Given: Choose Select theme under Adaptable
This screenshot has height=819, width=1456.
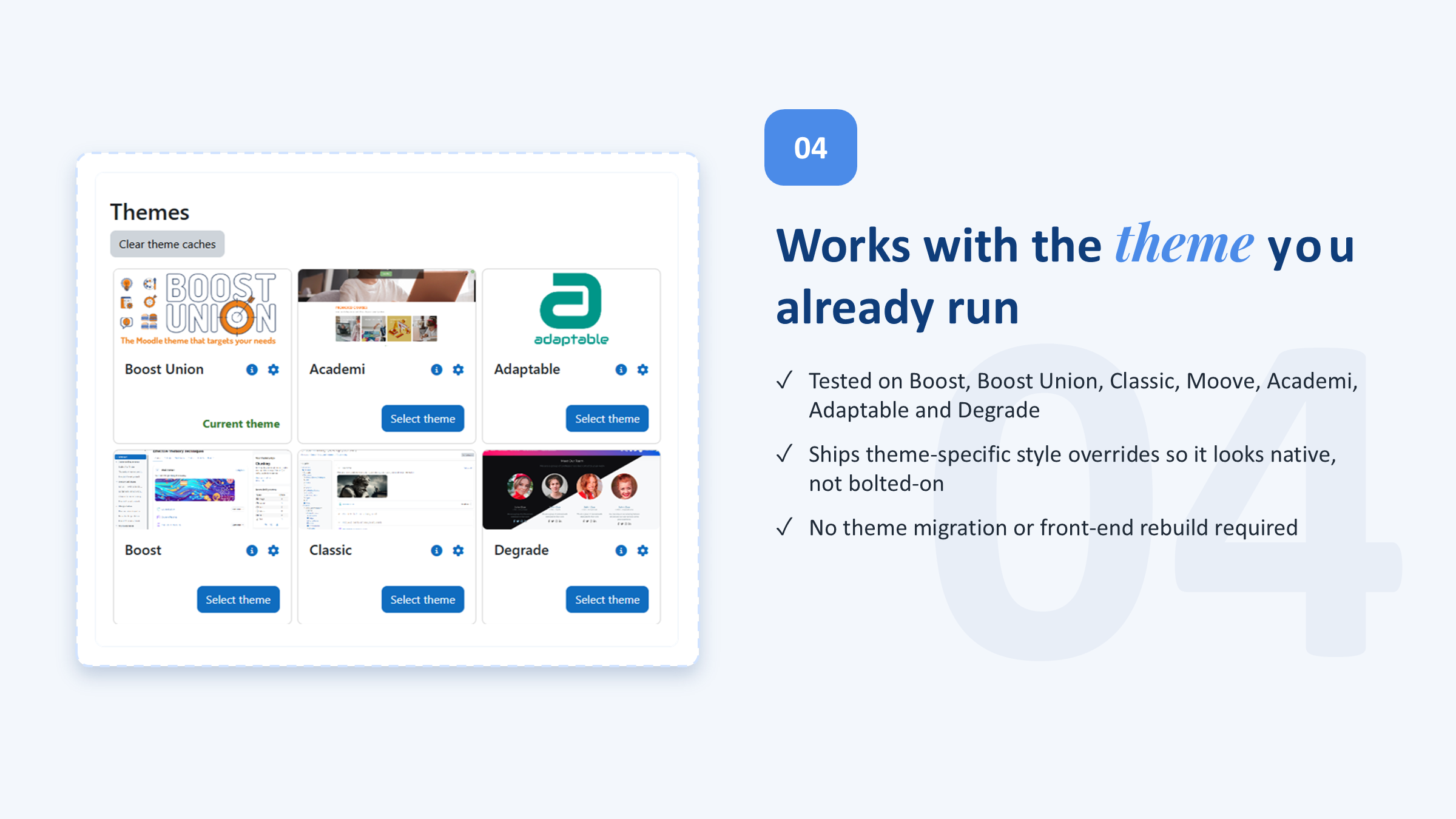Looking at the screenshot, I should coord(607,419).
